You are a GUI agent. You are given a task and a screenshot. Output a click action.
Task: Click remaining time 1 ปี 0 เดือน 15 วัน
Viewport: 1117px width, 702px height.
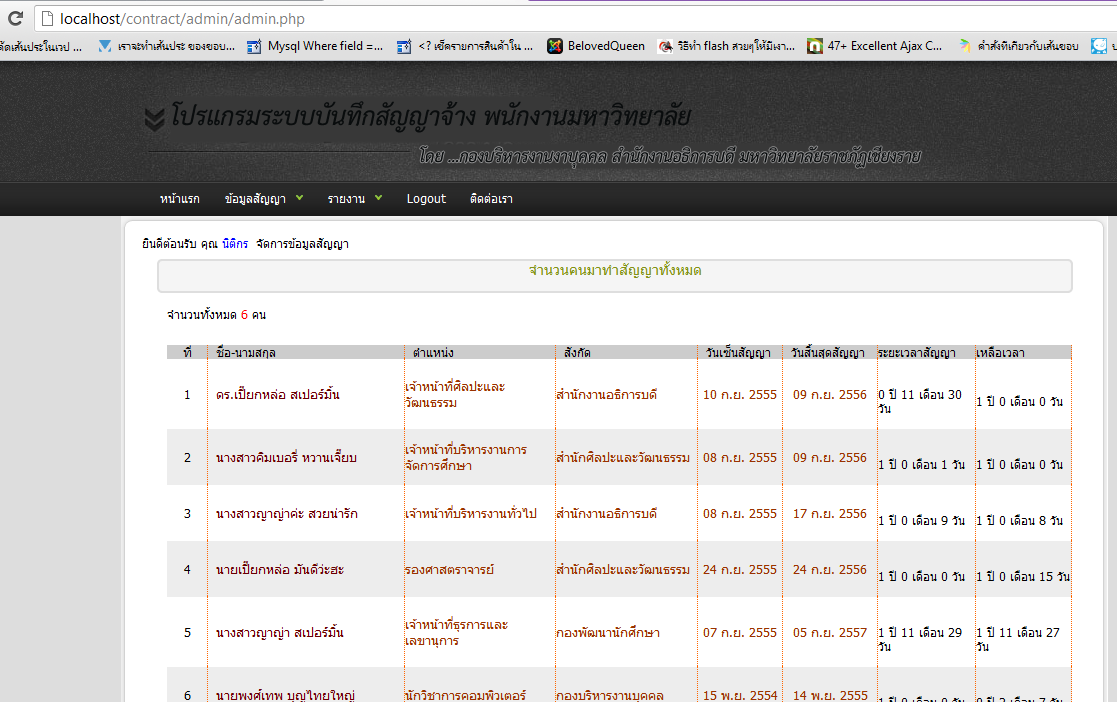pos(1023,576)
